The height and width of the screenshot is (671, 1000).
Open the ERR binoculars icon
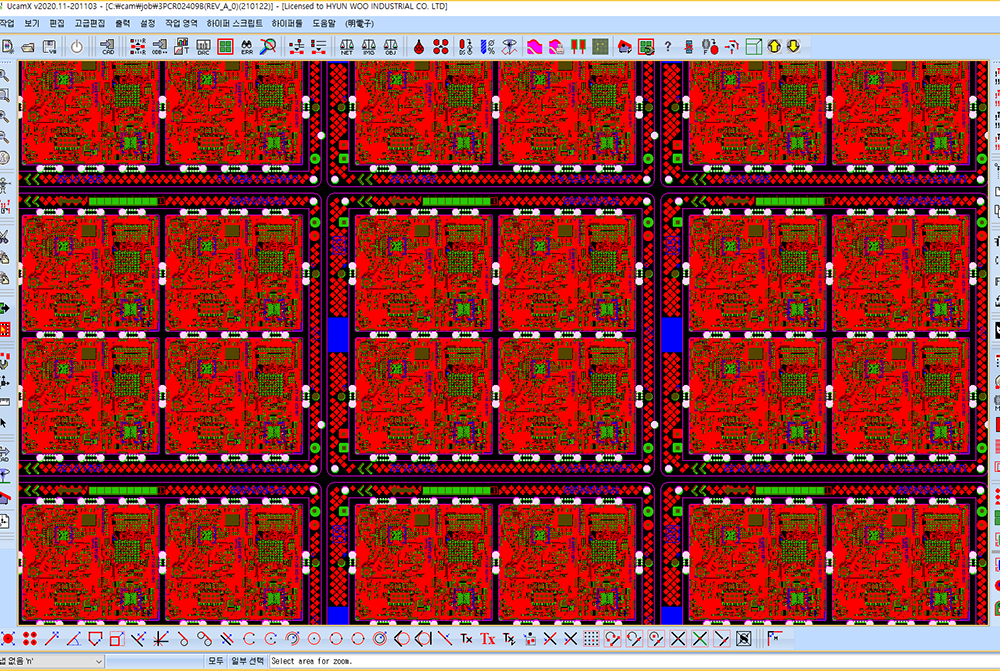(246, 47)
